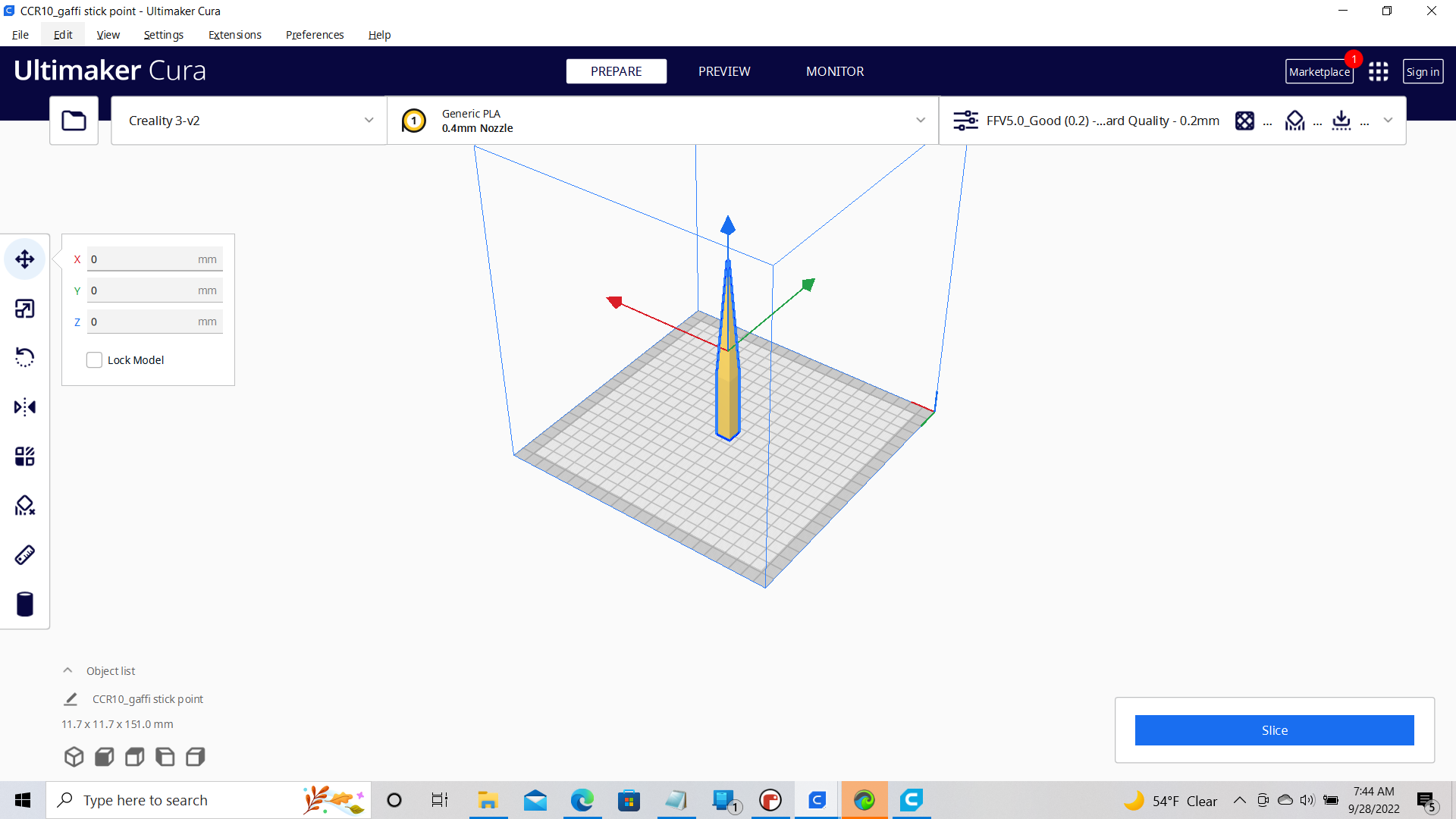Screen dimensions: 1456x819
Task: Switch to the PREVIEW stage
Action: pos(724,71)
